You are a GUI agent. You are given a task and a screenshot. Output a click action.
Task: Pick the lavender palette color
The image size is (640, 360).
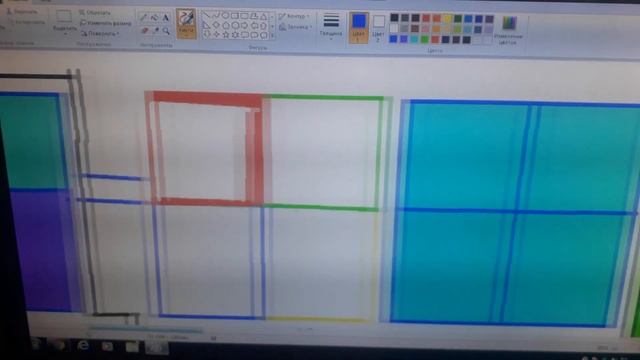tap(489, 30)
